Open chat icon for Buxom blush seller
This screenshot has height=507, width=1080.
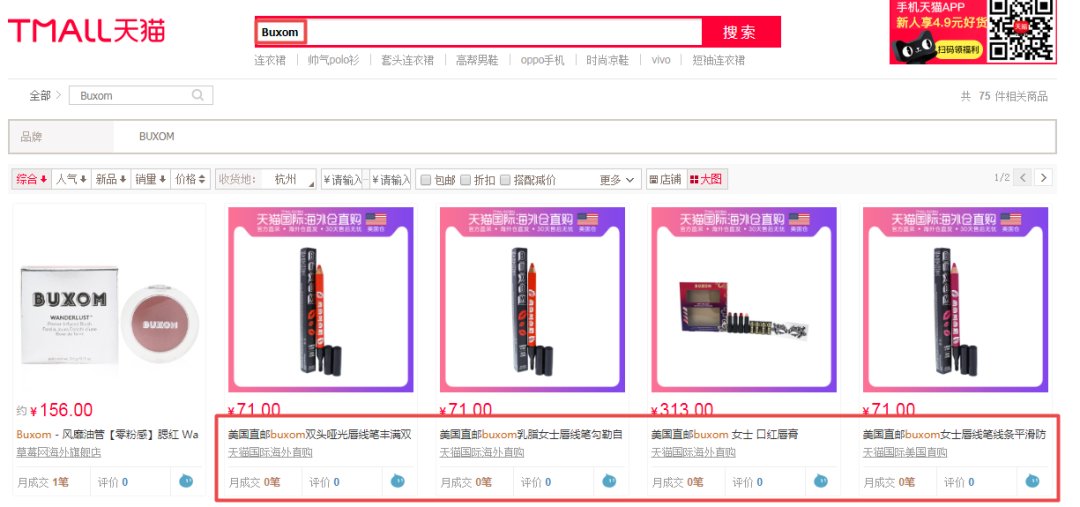point(186,482)
